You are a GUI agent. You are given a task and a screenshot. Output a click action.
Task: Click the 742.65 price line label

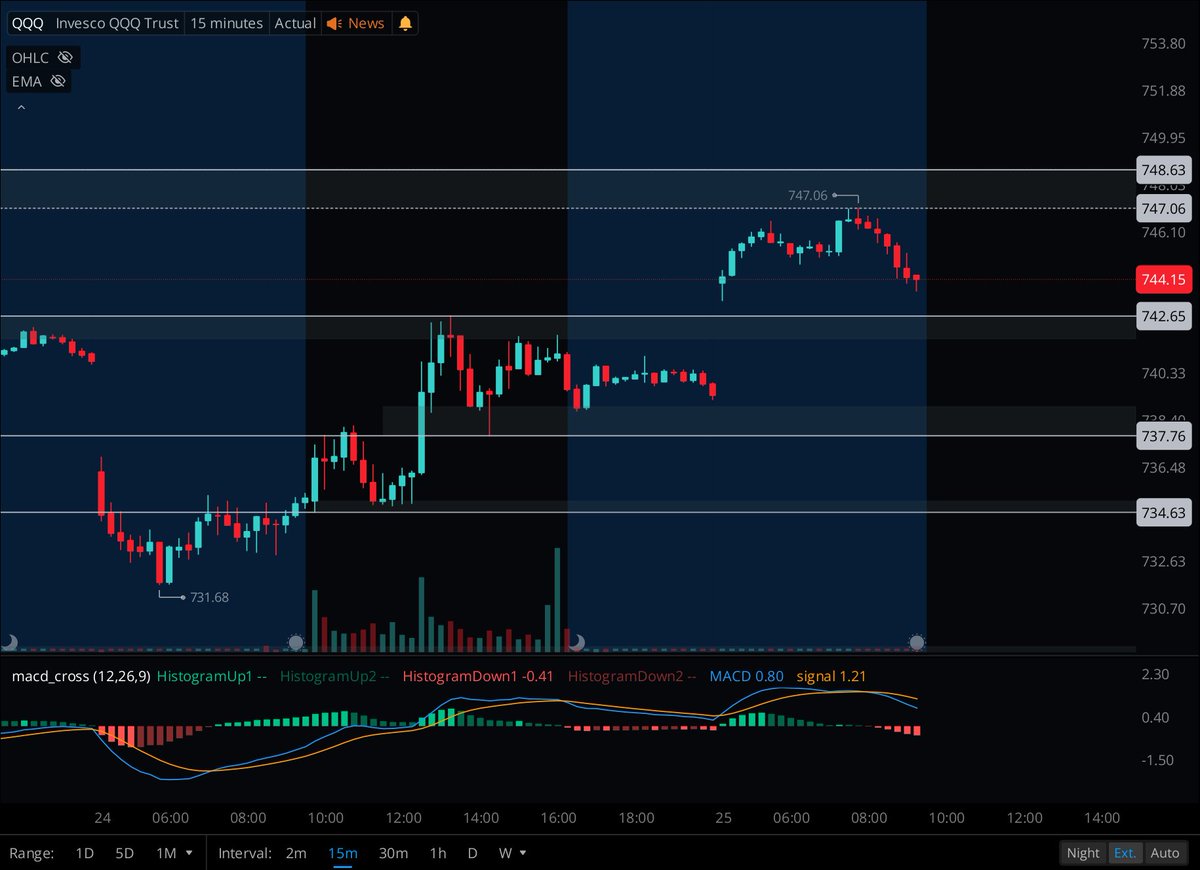click(x=1162, y=316)
